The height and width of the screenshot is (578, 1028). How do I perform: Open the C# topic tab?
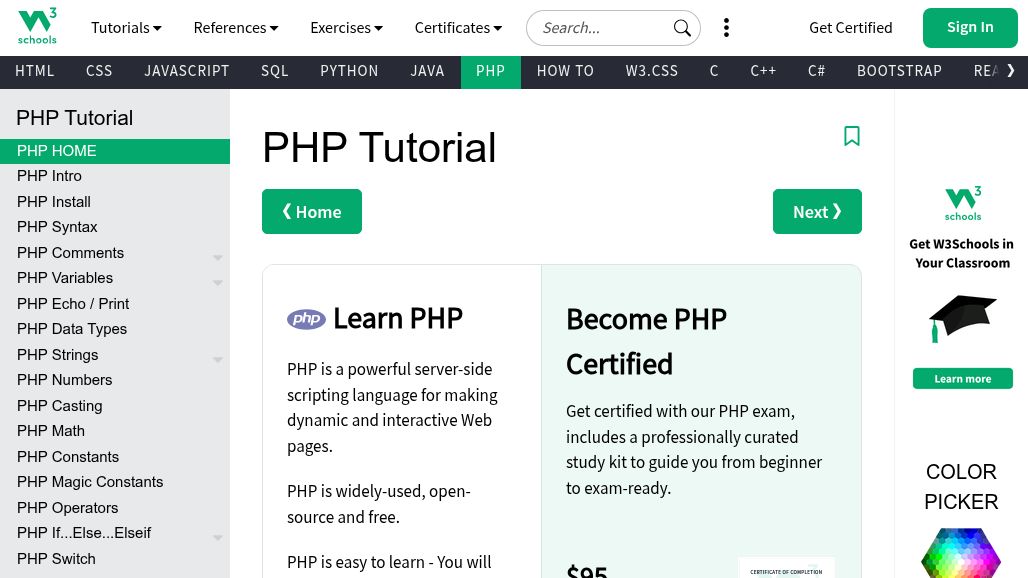click(x=816, y=71)
